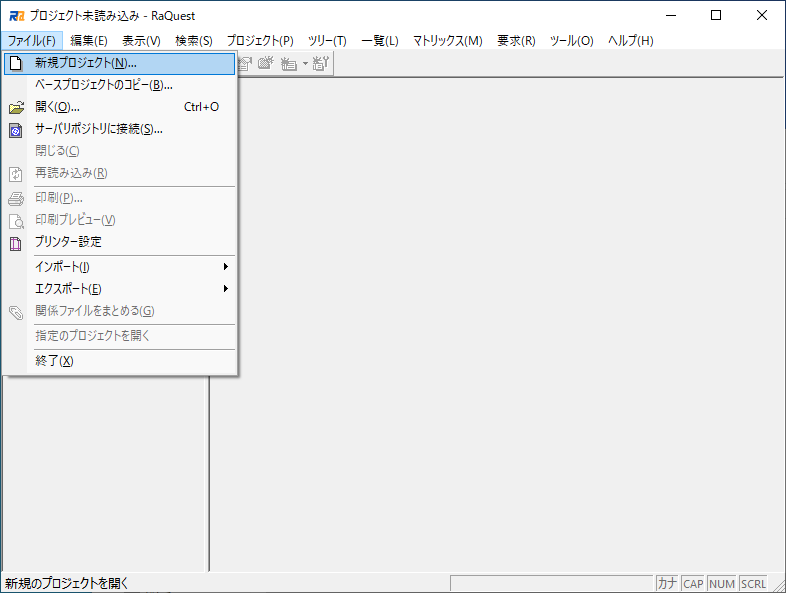Open the 編集(E) menu
This screenshot has width=786, height=593.
89,41
